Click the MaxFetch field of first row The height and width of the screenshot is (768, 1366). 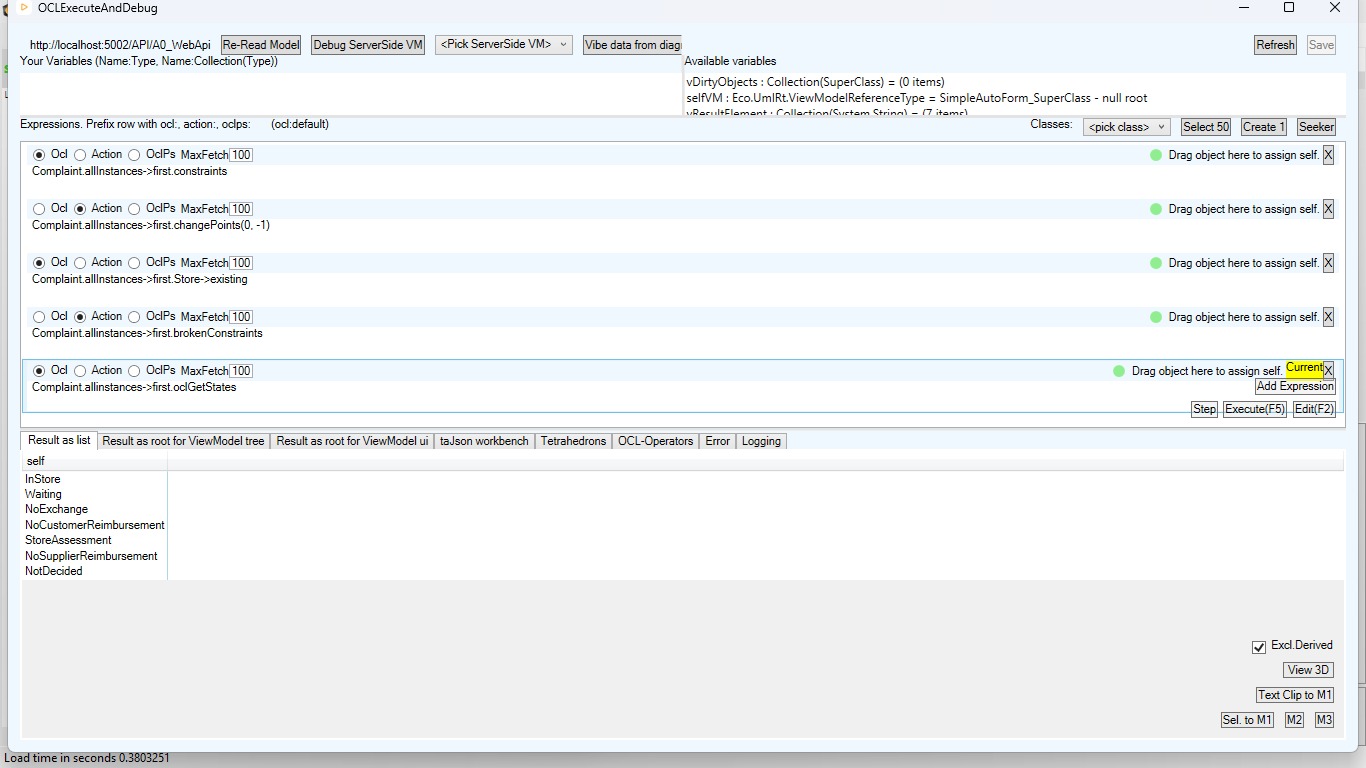pos(241,155)
